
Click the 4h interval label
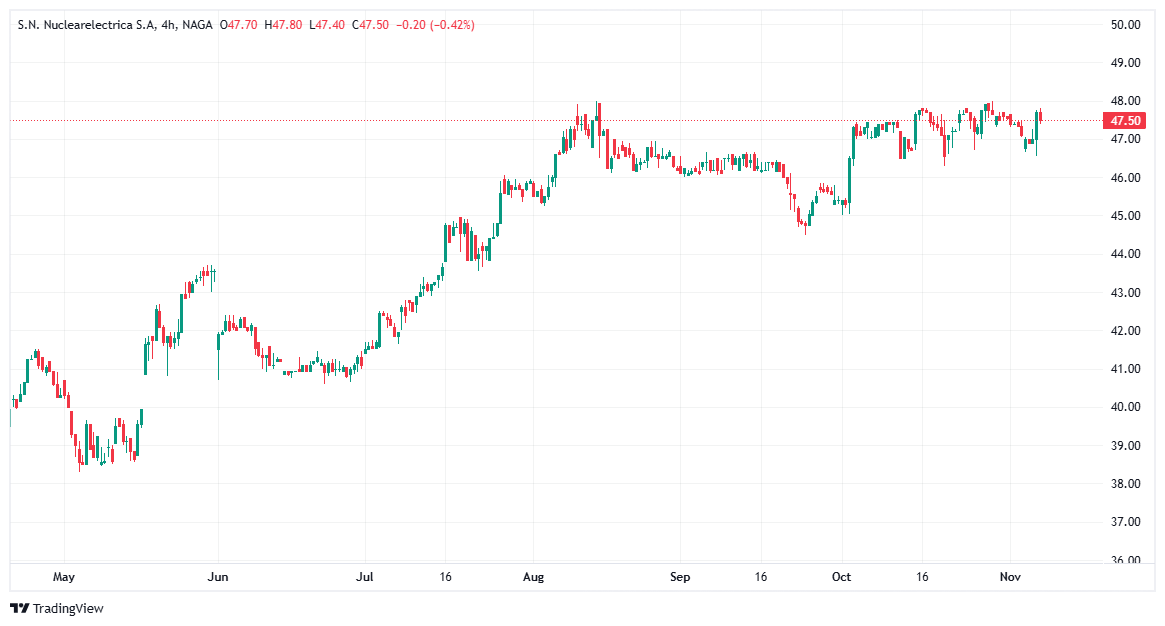pyautogui.click(x=168, y=25)
